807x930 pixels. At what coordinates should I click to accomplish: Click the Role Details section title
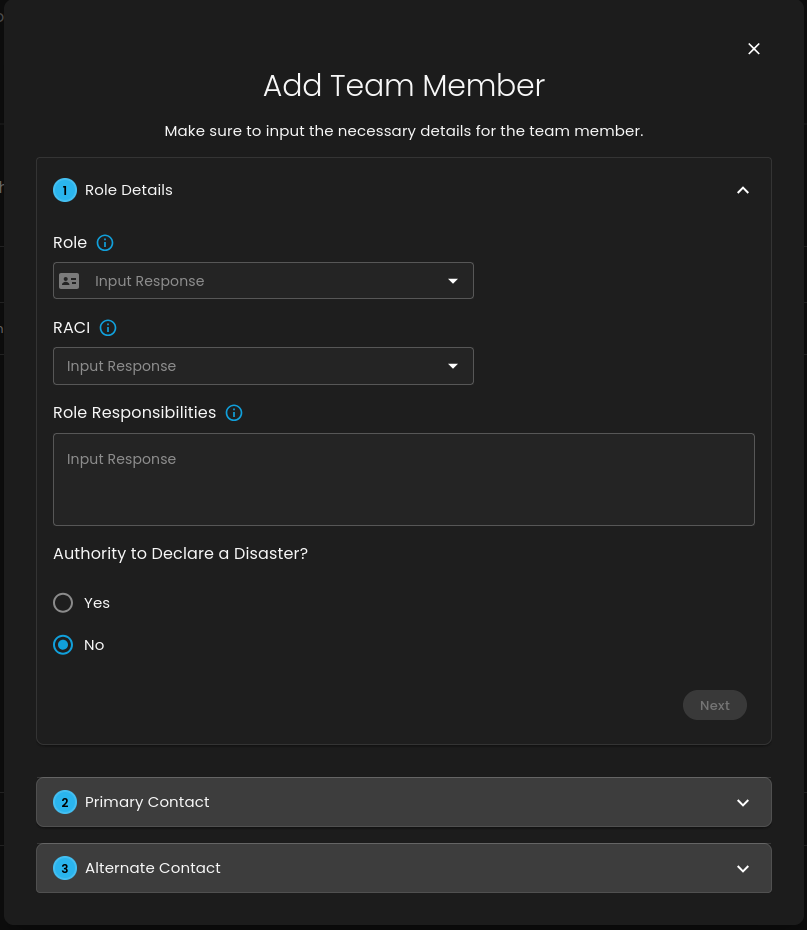[129, 190]
